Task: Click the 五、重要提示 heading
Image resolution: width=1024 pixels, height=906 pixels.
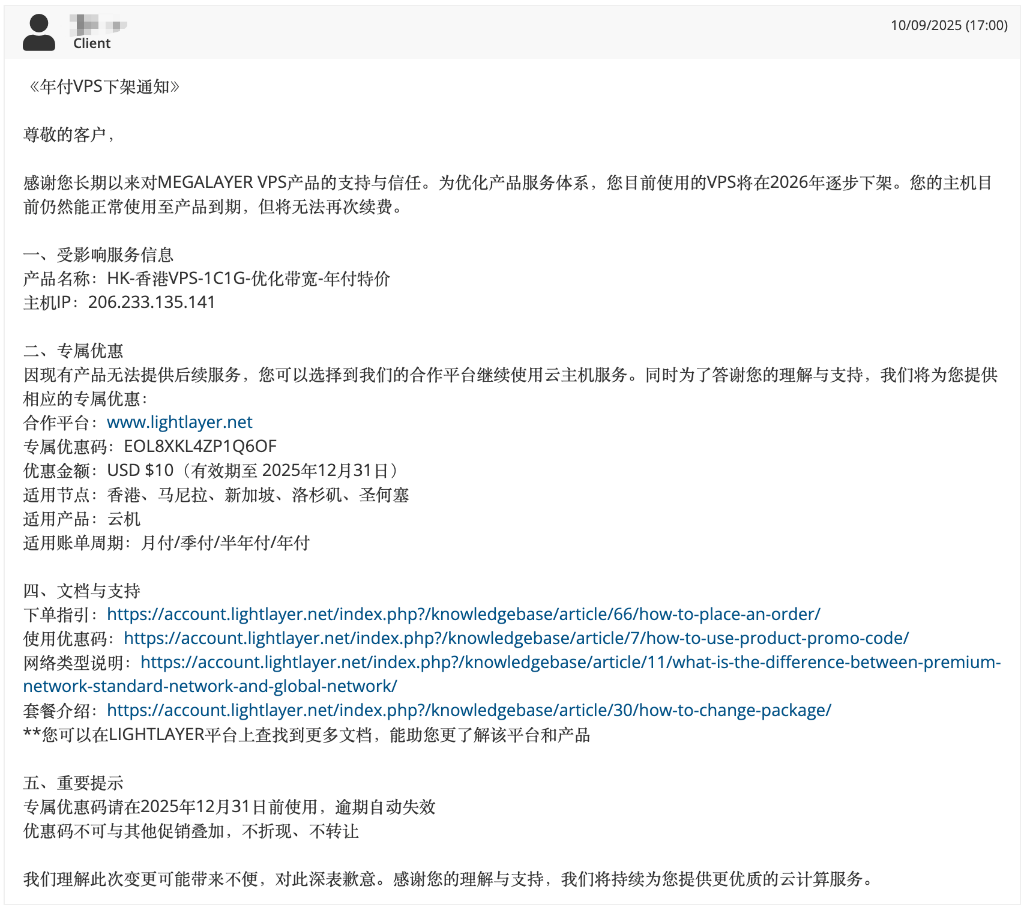Action: pyautogui.click(x=73, y=783)
